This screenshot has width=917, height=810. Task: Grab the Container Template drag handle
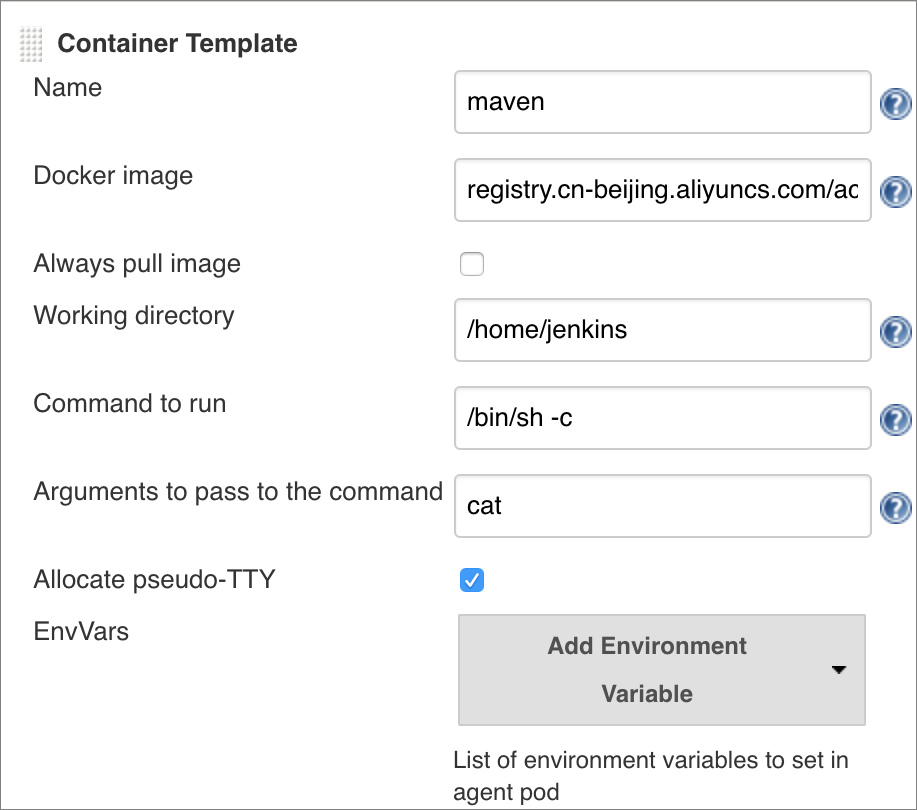click(31, 44)
